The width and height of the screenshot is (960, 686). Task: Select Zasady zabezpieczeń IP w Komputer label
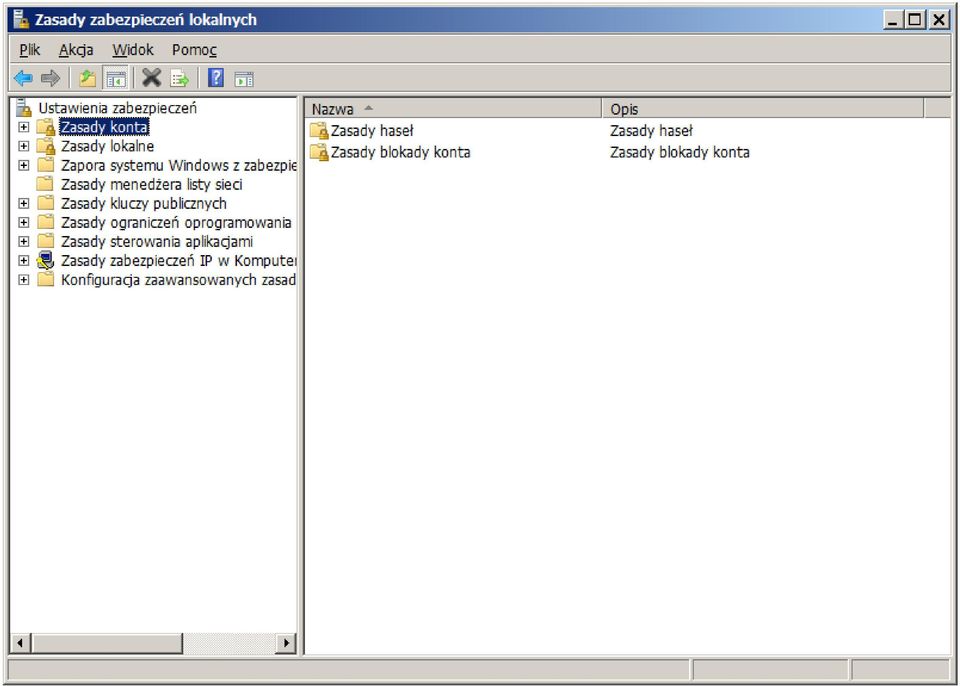tap(178, 260)
